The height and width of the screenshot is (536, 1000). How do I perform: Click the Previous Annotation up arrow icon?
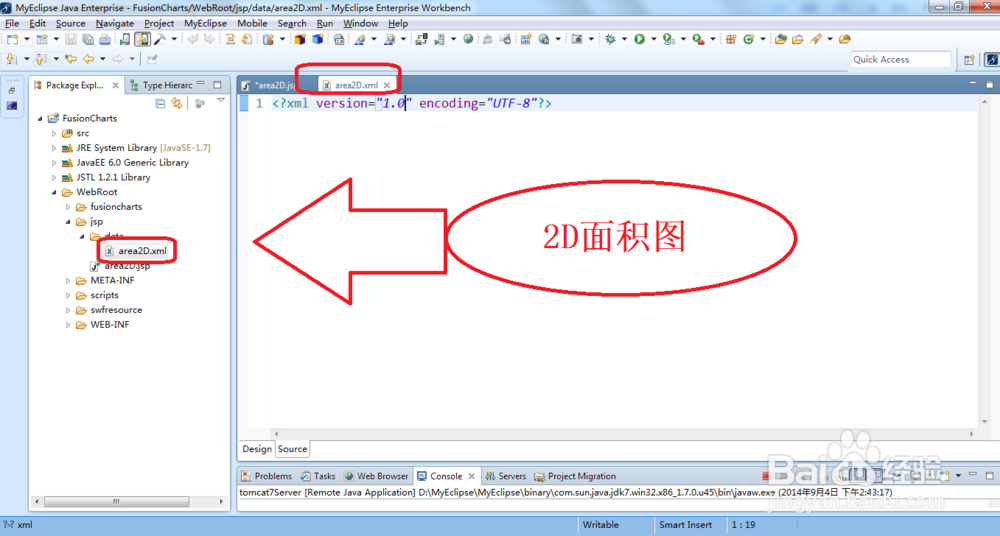click(40, 59)
